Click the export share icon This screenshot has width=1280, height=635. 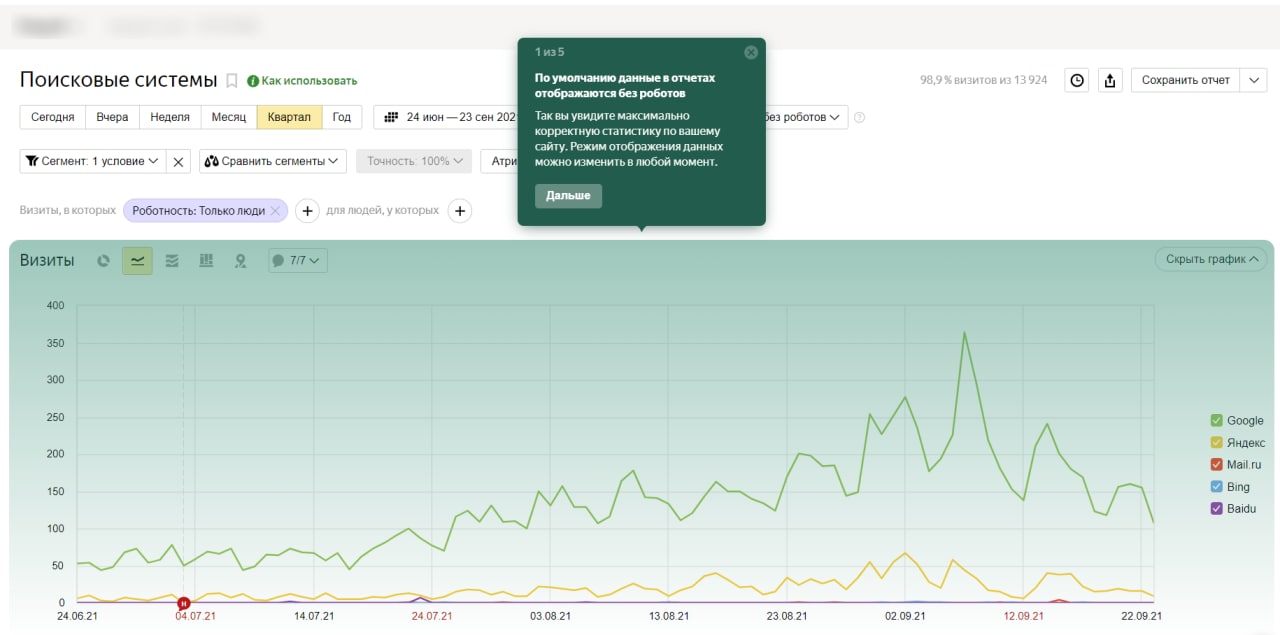coord(1110,81)
